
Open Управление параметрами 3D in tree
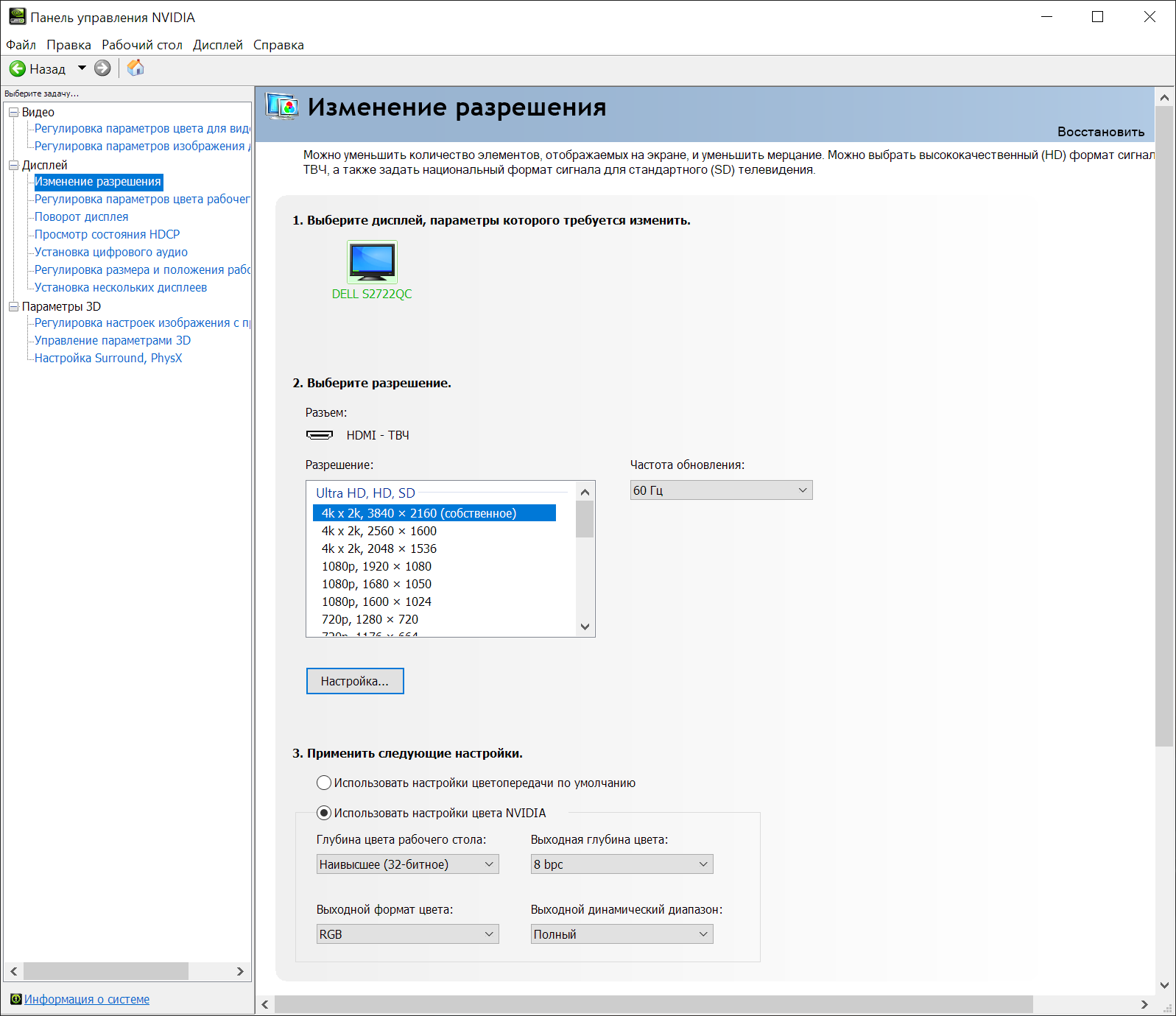(113, 340)
